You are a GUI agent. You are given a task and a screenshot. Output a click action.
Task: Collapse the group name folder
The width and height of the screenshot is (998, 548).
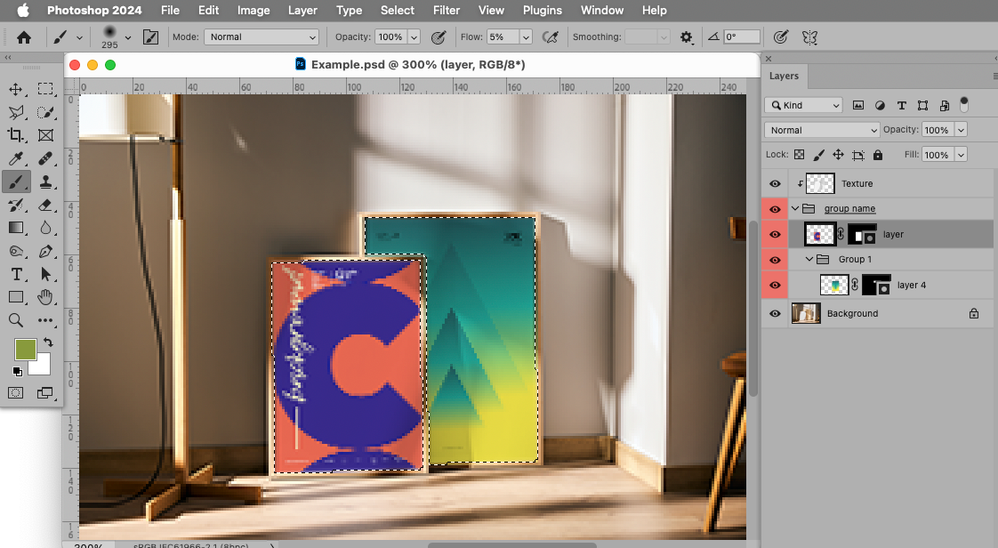[x=795, y=209]
